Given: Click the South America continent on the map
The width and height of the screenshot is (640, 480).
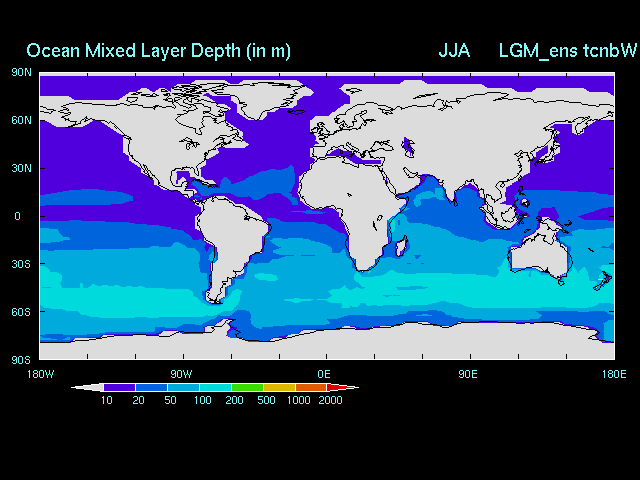Looking at the screenshot, I should coord(235,240).
